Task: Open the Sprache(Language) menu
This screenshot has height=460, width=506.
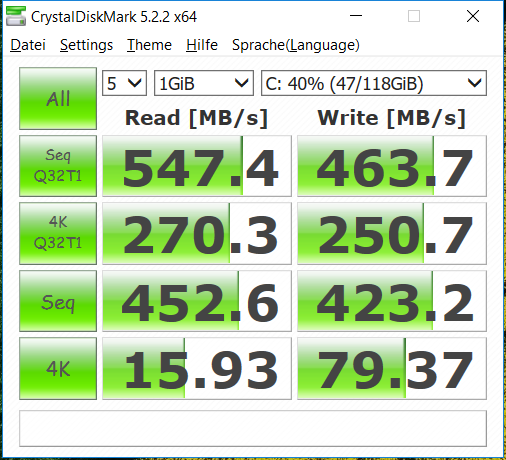Action: click(296, 45)
